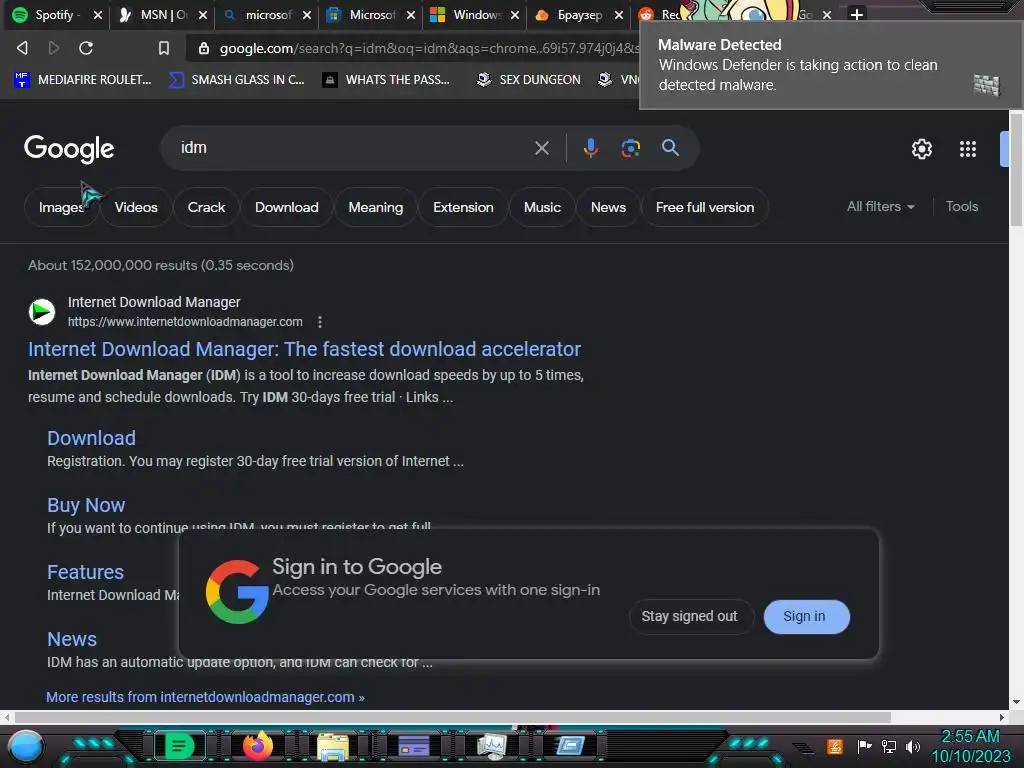Open Google quick settings gear icon
The image size is (1024, 768).
(x=921, y=149)
